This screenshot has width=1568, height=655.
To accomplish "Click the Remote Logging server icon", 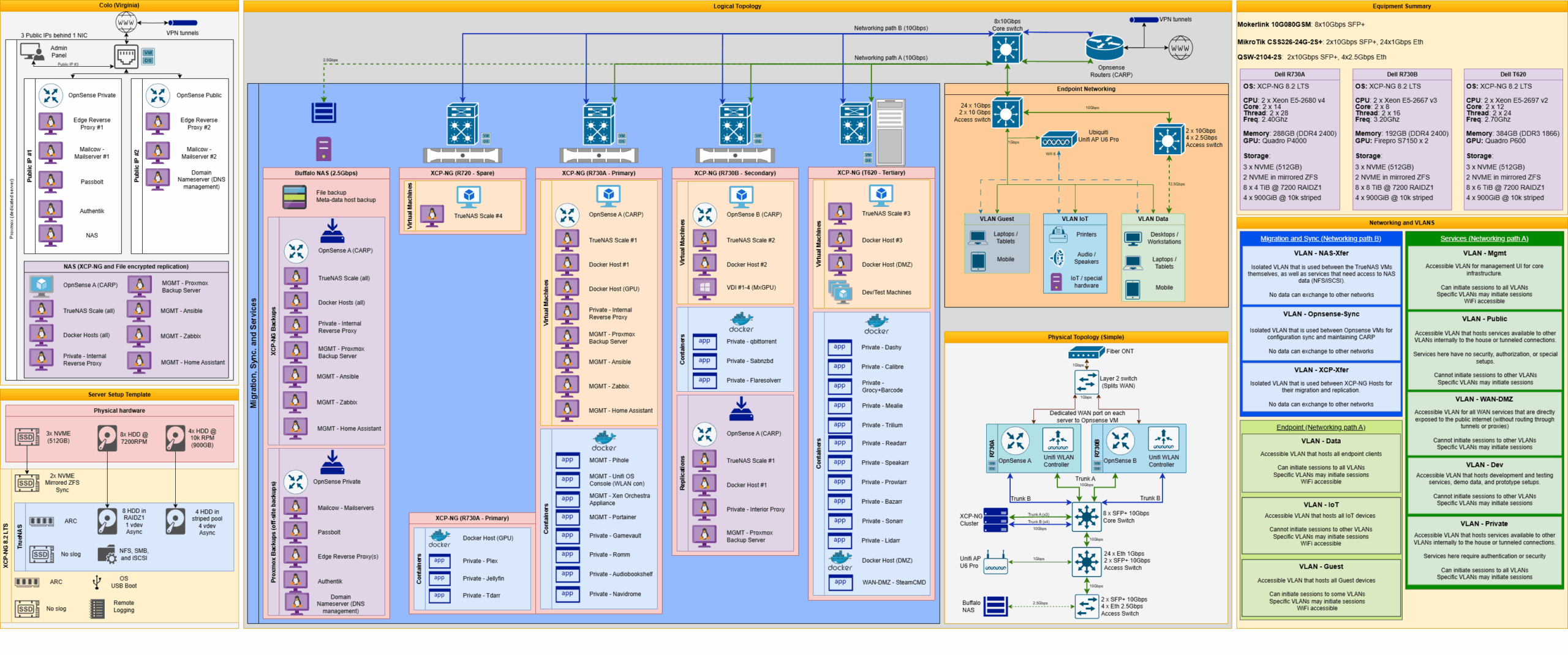I will [97, 607].
